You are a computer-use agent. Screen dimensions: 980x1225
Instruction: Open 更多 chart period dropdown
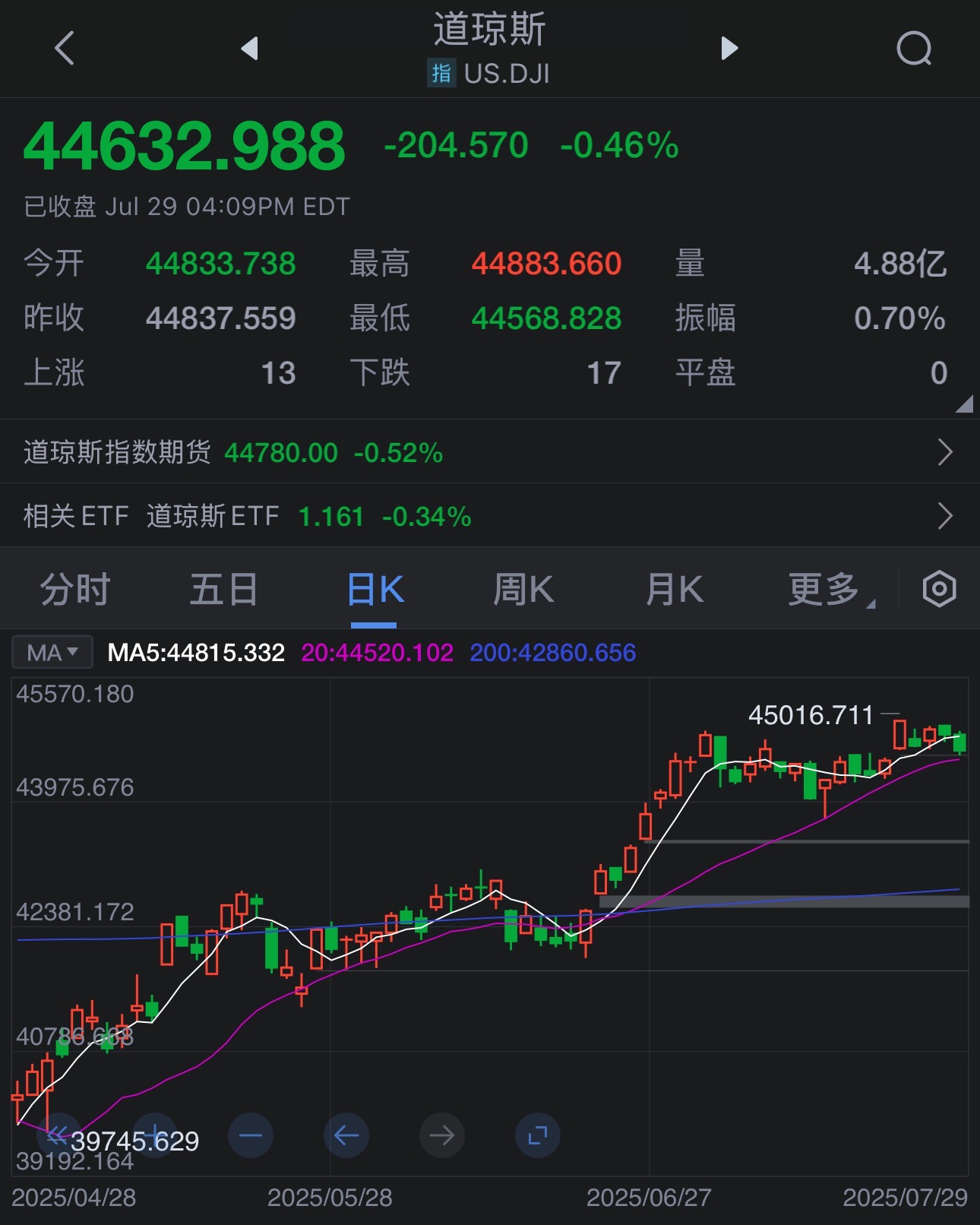[831, 589]
